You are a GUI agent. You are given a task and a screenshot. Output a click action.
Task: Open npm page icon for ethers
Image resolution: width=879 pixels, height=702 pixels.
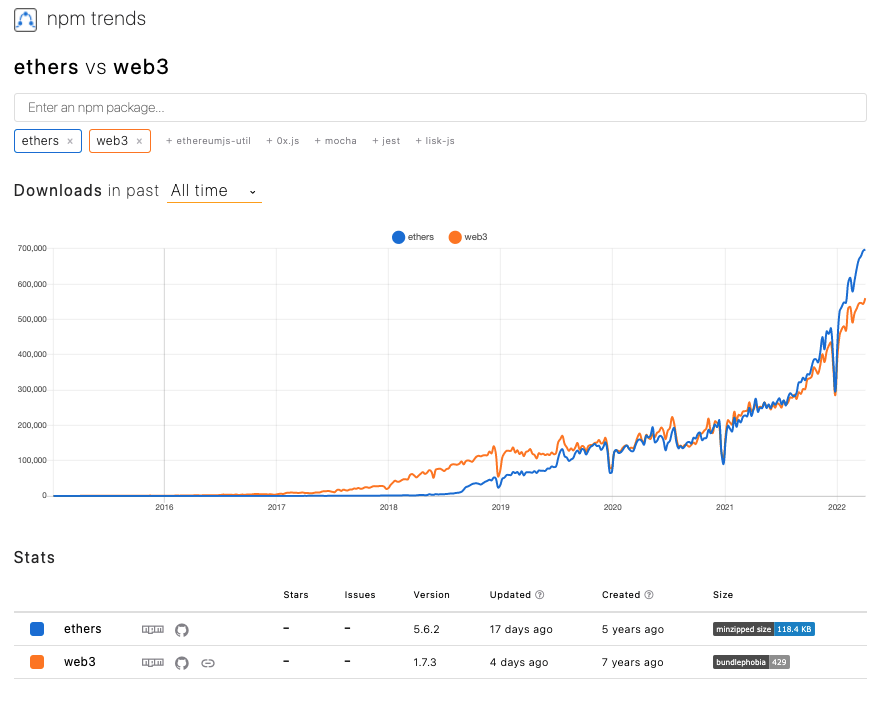click(x=152, y=630)
